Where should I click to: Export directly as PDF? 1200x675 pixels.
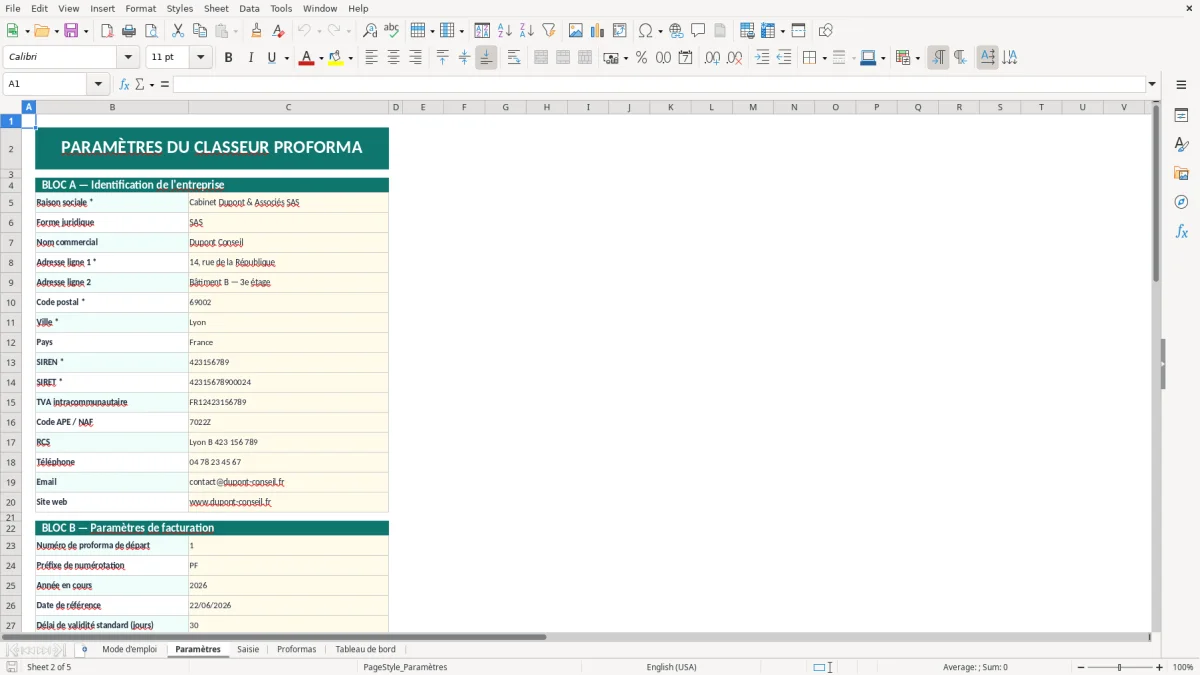point(107,31)
